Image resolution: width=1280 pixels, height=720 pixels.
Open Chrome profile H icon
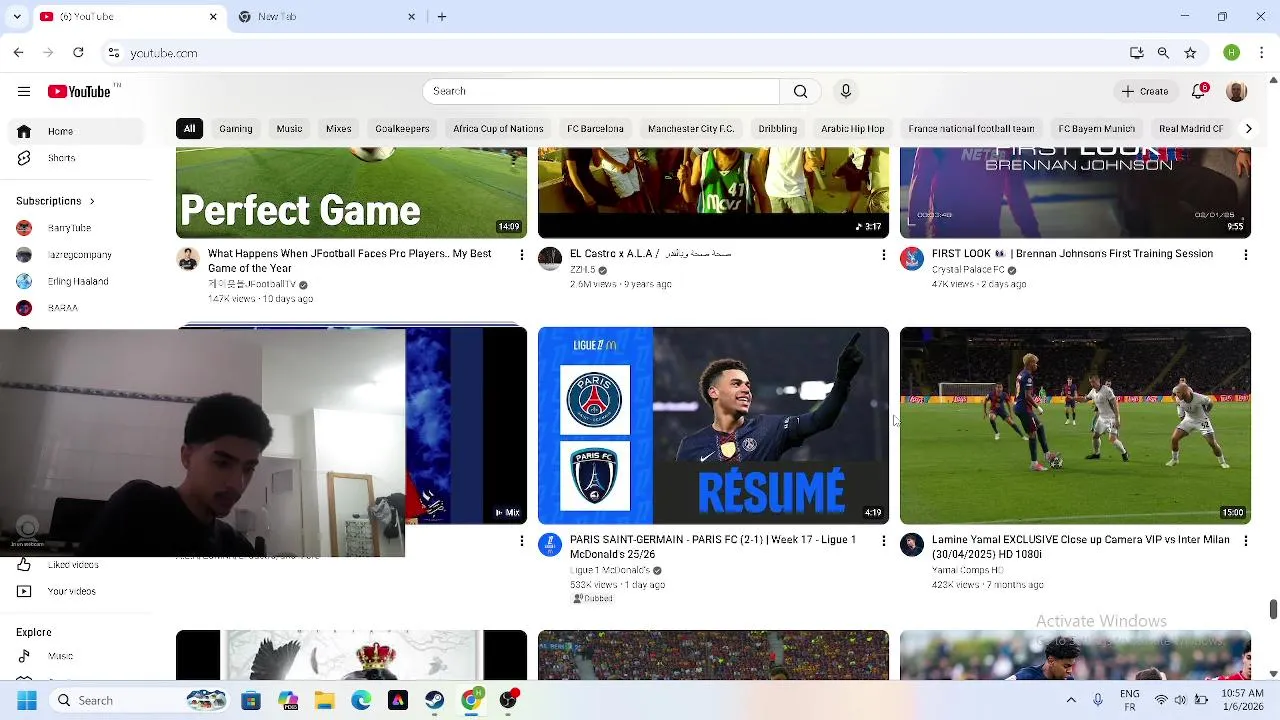click(1231, 53)
